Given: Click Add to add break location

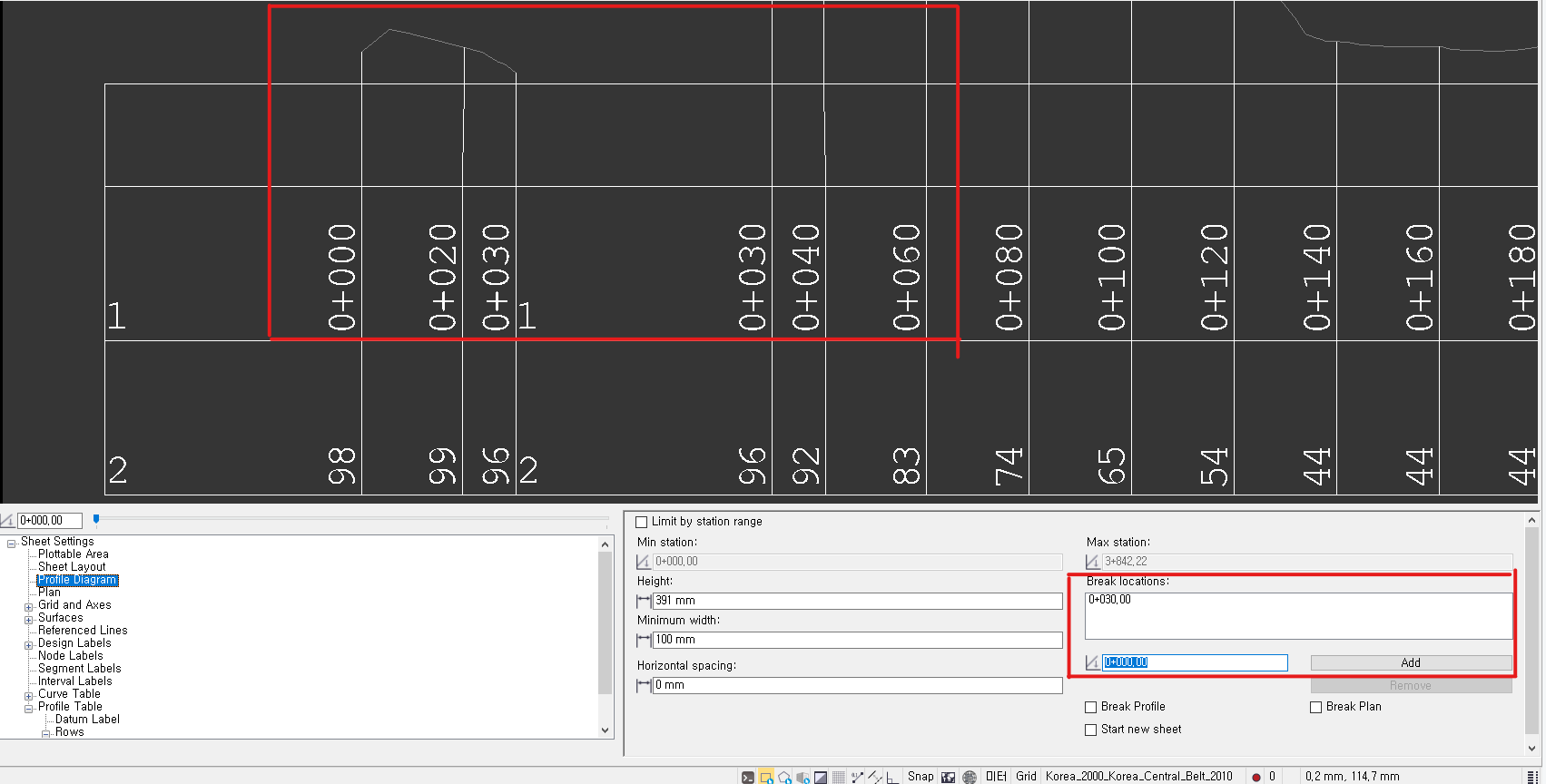Looking at the screenshot, I should click(x=1411, y=662).
